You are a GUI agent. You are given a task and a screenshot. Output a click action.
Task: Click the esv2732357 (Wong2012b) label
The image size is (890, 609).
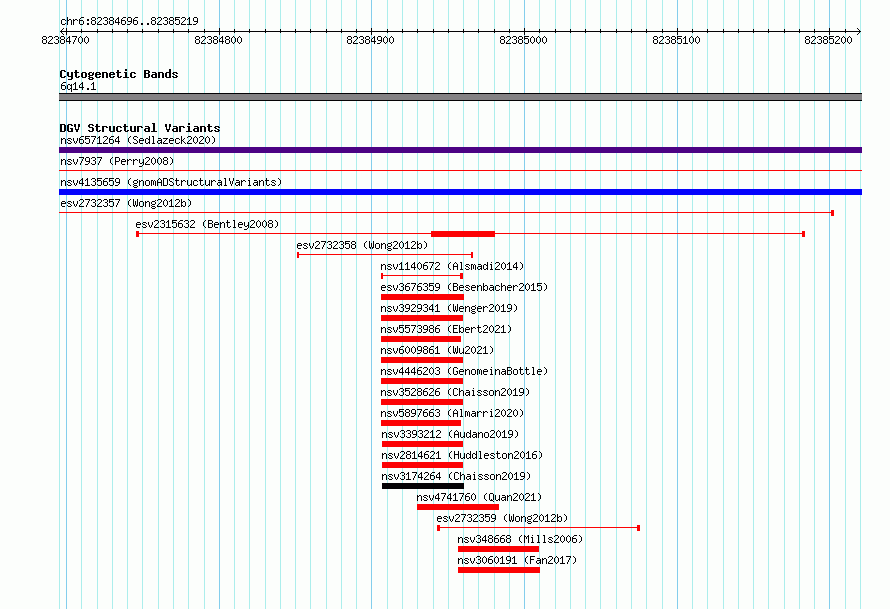126,203
